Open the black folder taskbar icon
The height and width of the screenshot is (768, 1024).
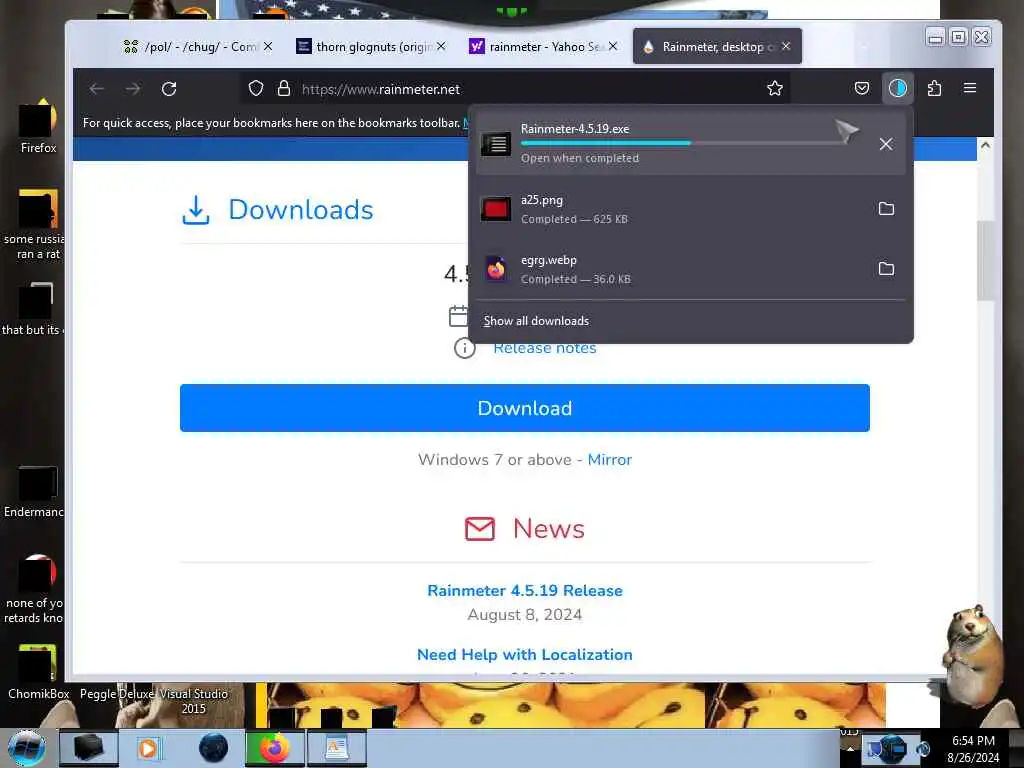pos(88,748)
